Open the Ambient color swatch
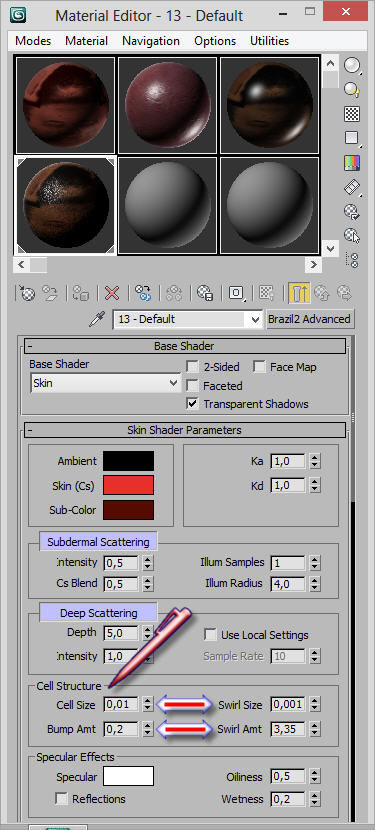375x830 pixels. click(128, 461)
